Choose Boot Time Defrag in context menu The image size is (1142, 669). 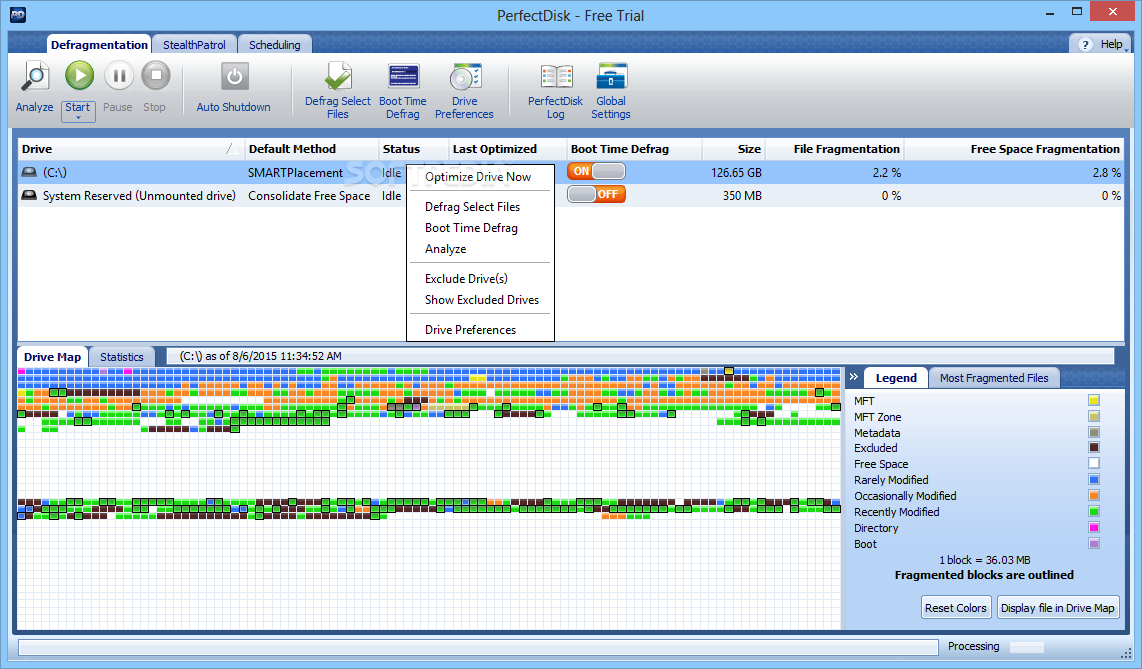[x=471, y=228]
